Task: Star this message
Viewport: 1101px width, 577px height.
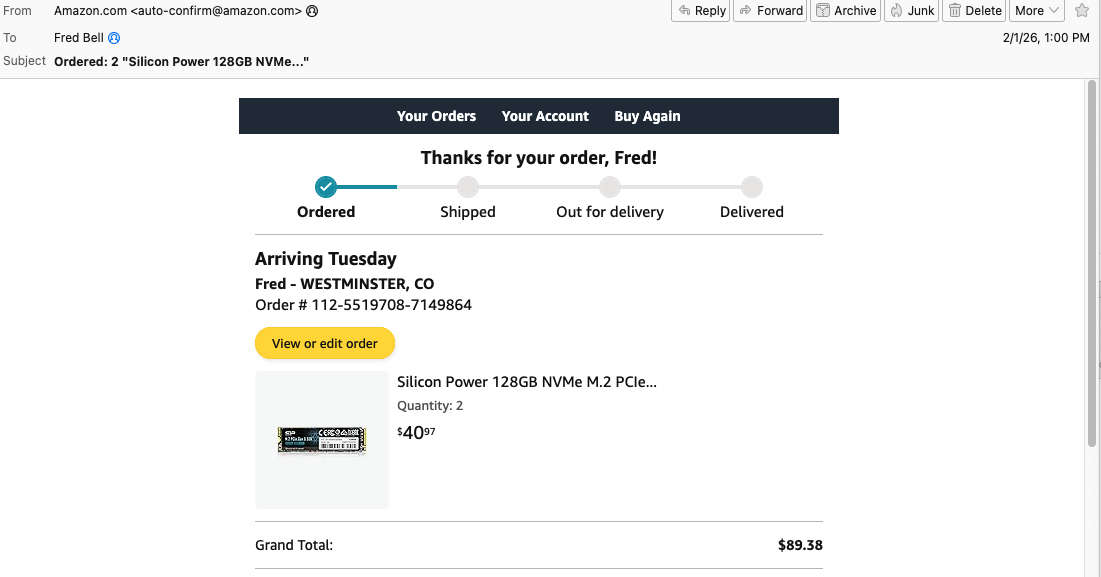Action: click(1082, 11)
